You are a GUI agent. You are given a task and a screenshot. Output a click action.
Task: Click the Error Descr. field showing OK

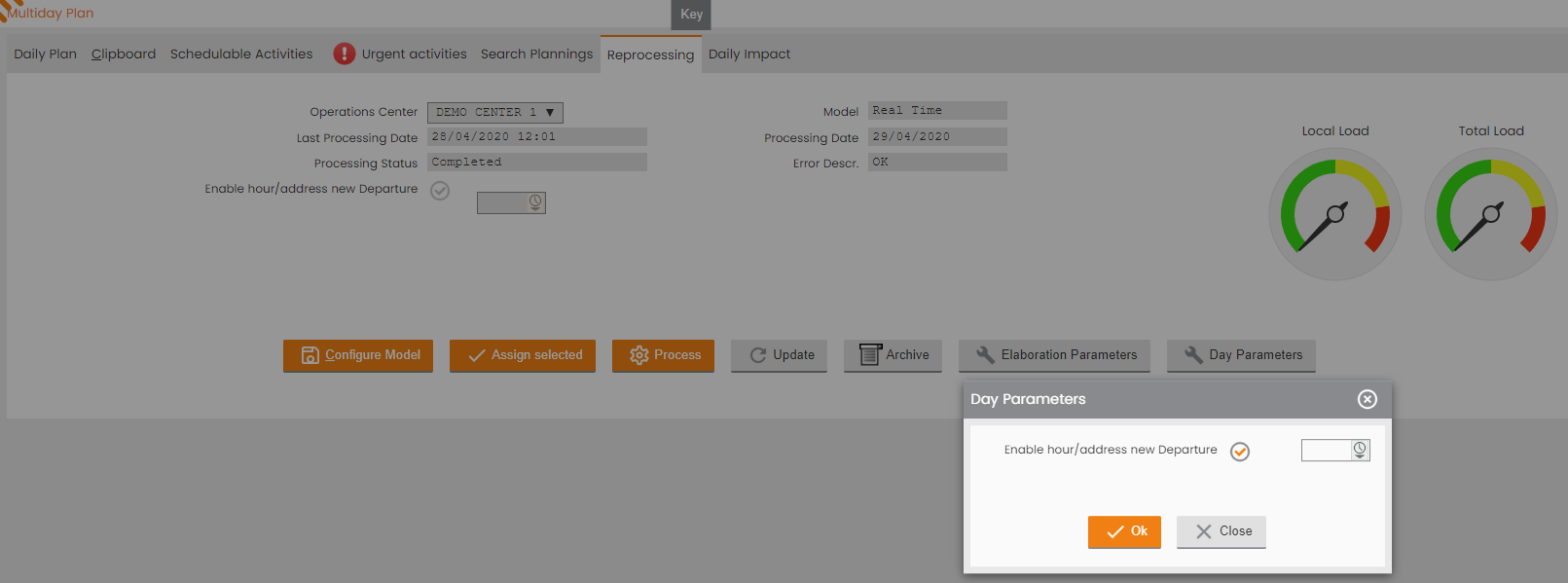[937, 163]
